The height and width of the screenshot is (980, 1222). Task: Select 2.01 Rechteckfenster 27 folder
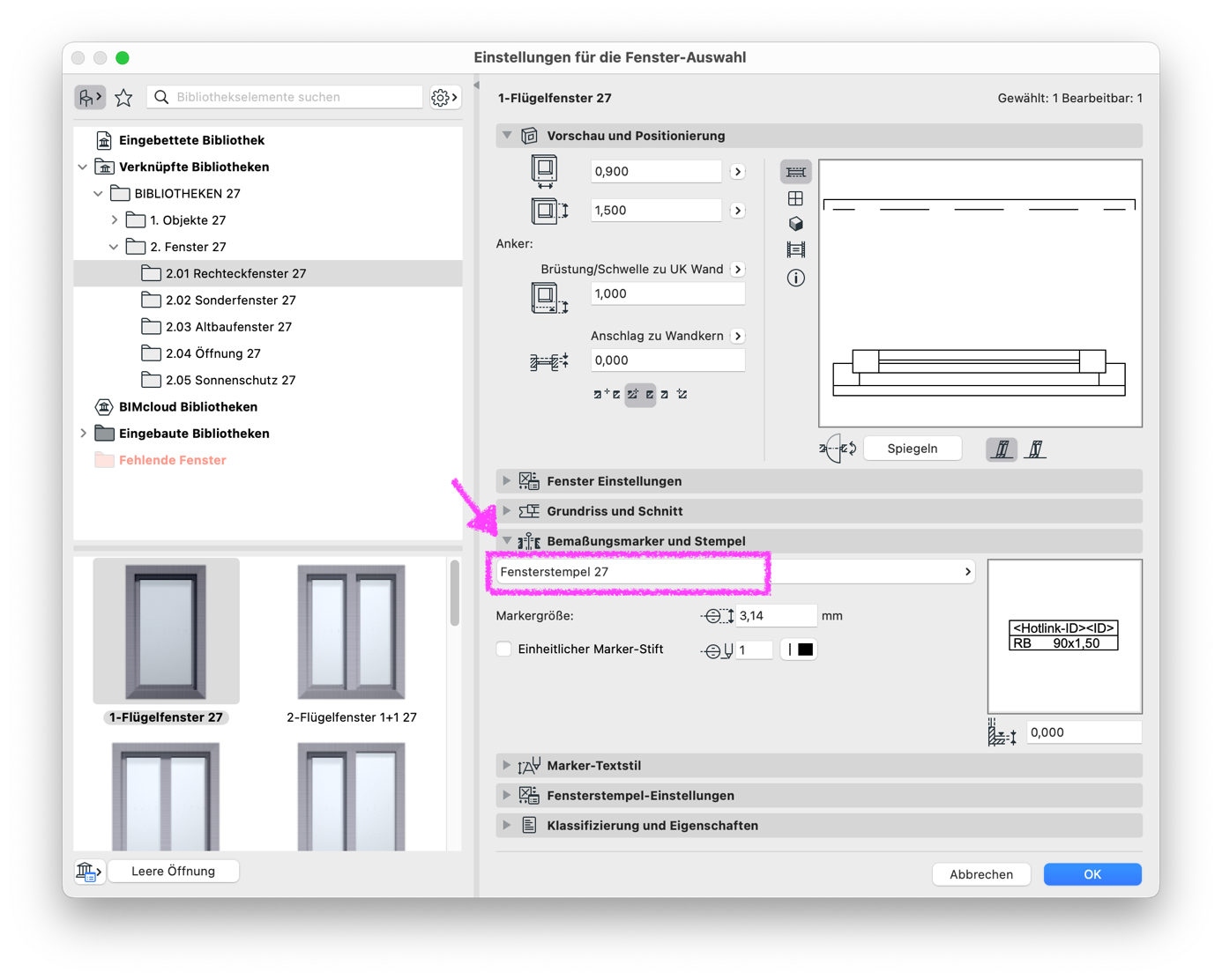tap(268, 274)
